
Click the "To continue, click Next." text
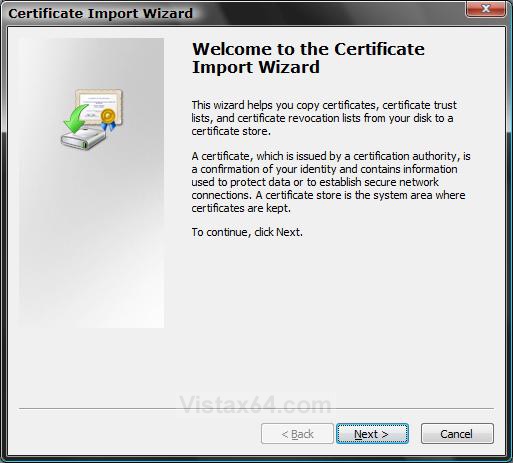pyautogui.click(x=247, y=232)
